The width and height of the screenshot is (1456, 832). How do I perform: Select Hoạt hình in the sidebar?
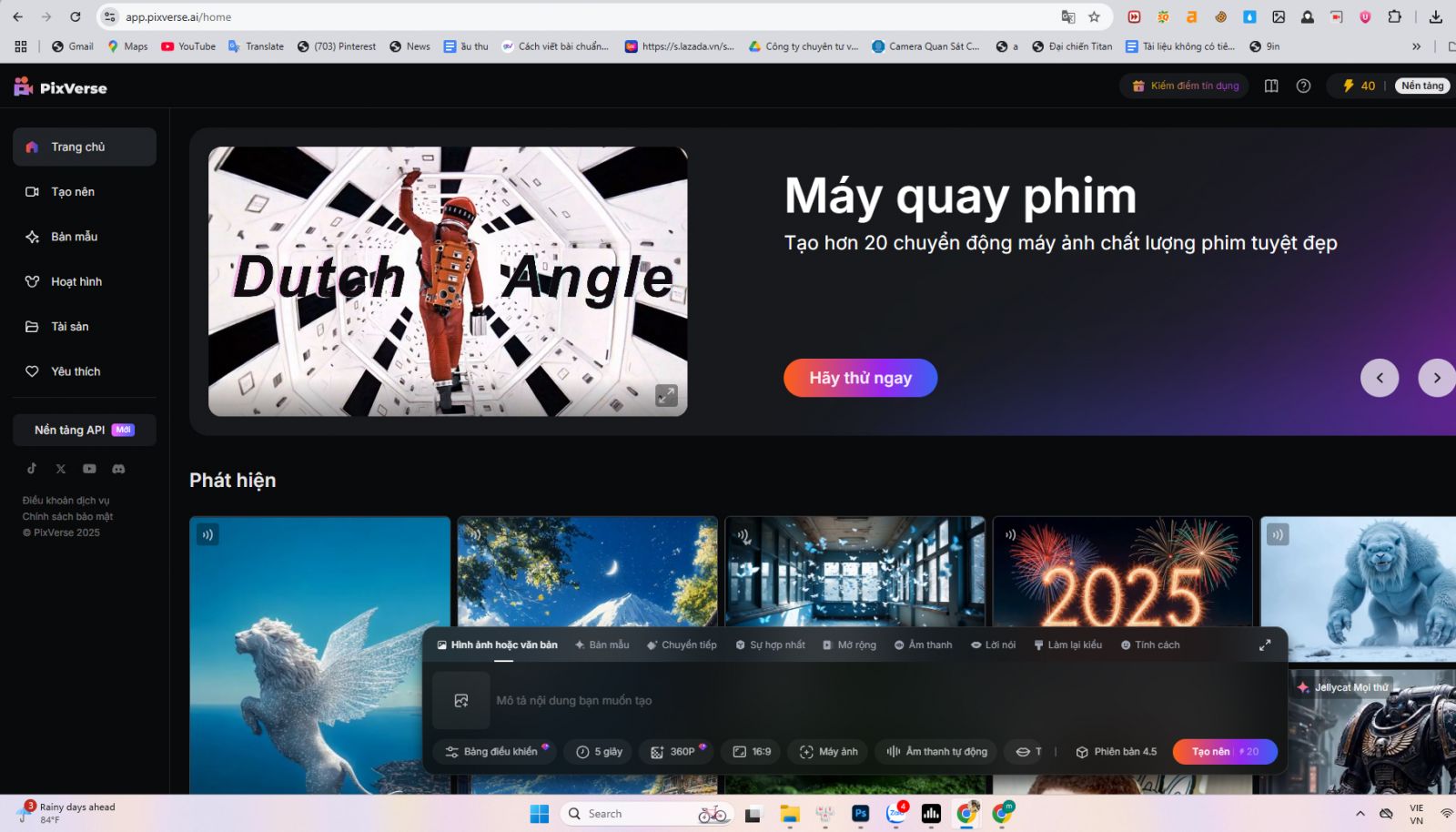coord(76,281)
